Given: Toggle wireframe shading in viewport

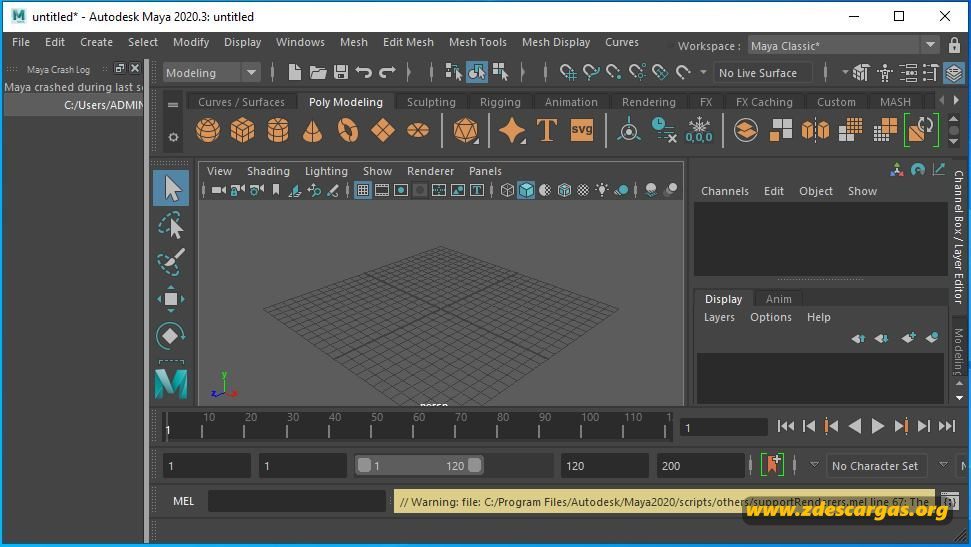Looking at the screenshot, I should pyautogui.click(x=507, y=190).
